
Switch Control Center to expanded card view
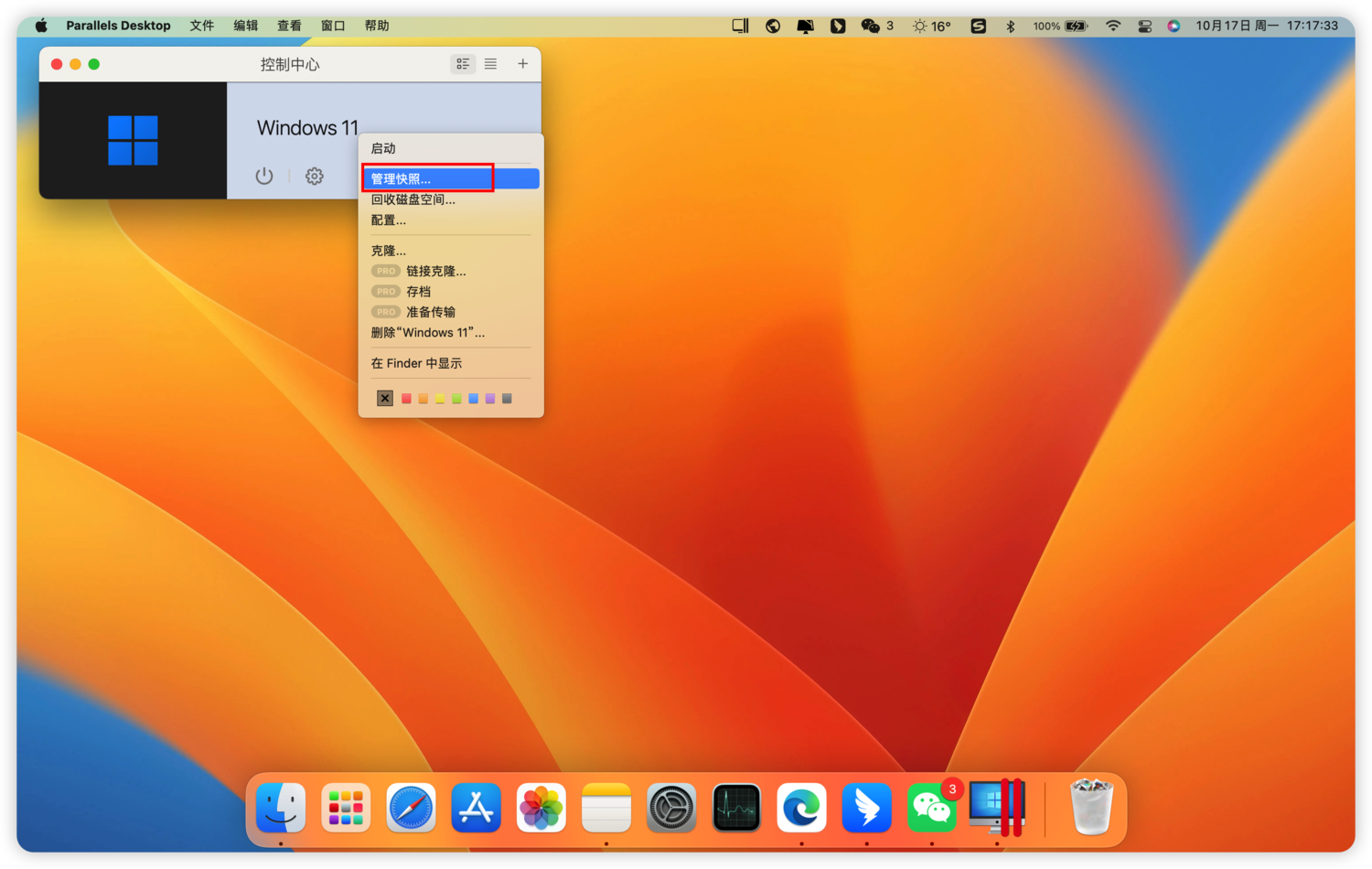(463, 64)
